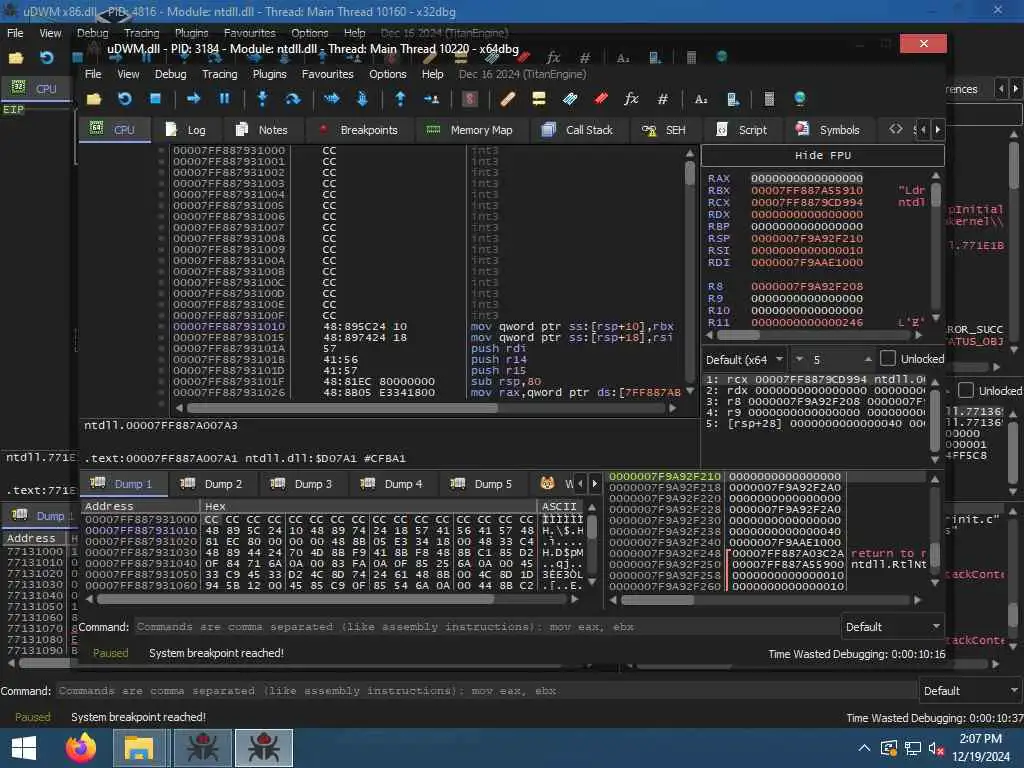Open File menu in x64dbg window
Viewport: 1024px width, 768px height.
(x=93, y=74)
